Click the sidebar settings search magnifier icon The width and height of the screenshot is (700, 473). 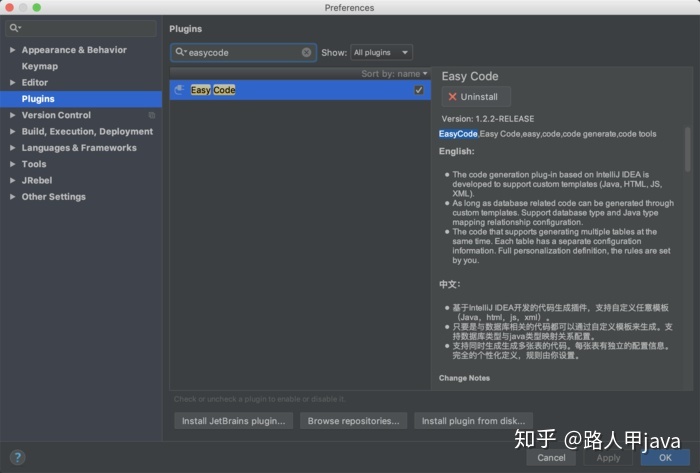point(15,28)
